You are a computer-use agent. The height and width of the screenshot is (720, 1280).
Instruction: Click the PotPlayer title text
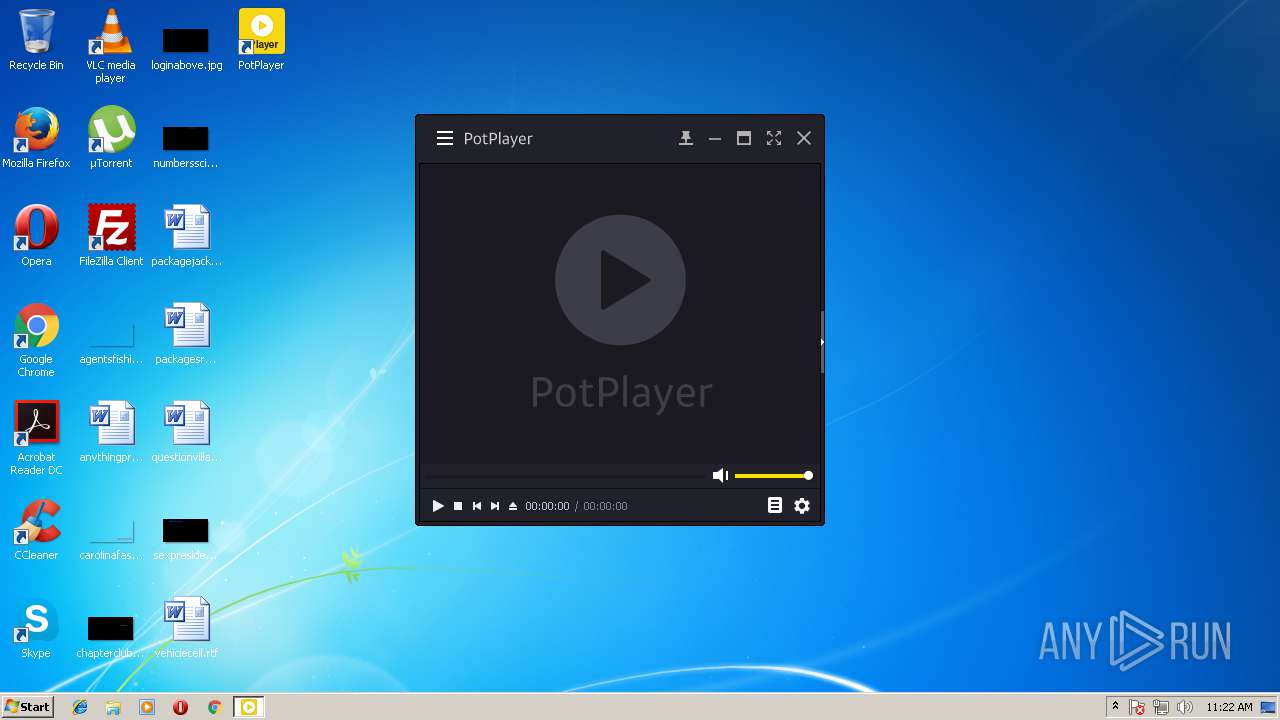coord(498,139)
